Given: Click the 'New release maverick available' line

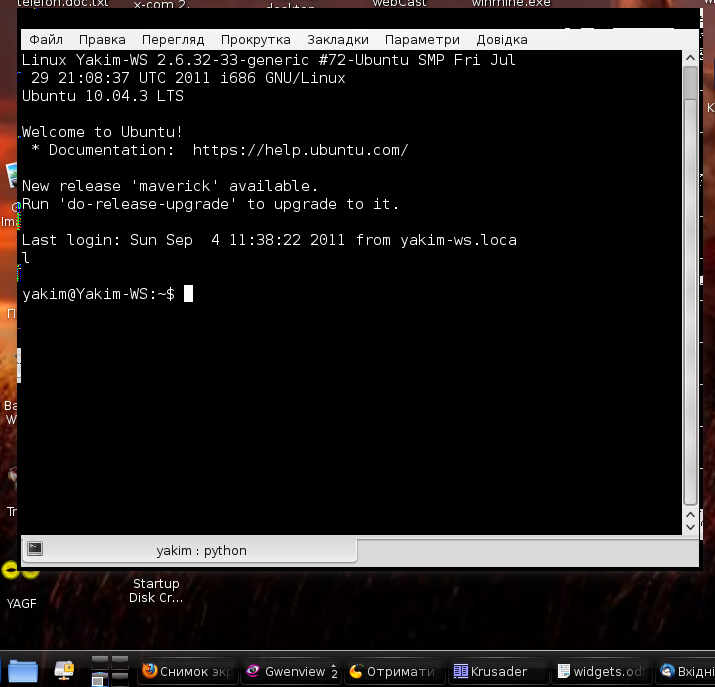Looking at the screenshot, I should (x=170, y=186).
